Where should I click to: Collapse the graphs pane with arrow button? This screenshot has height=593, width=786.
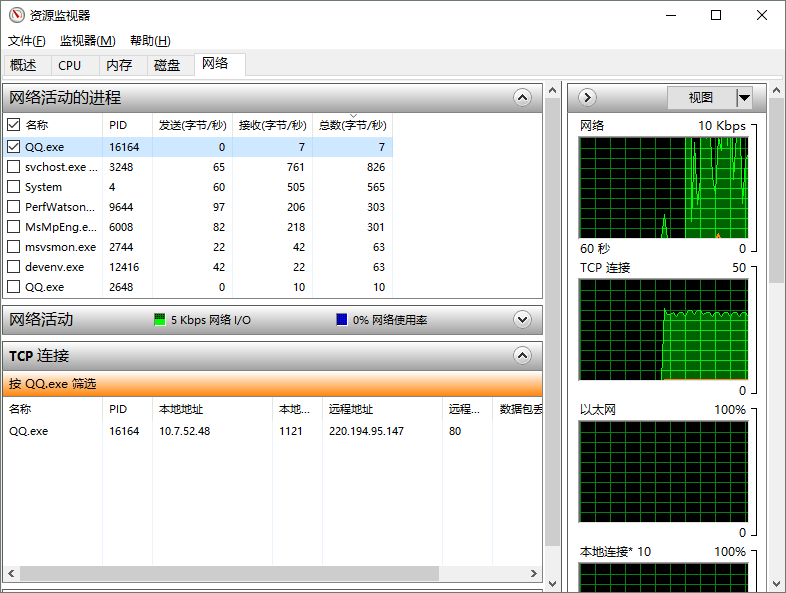[587, 97]
